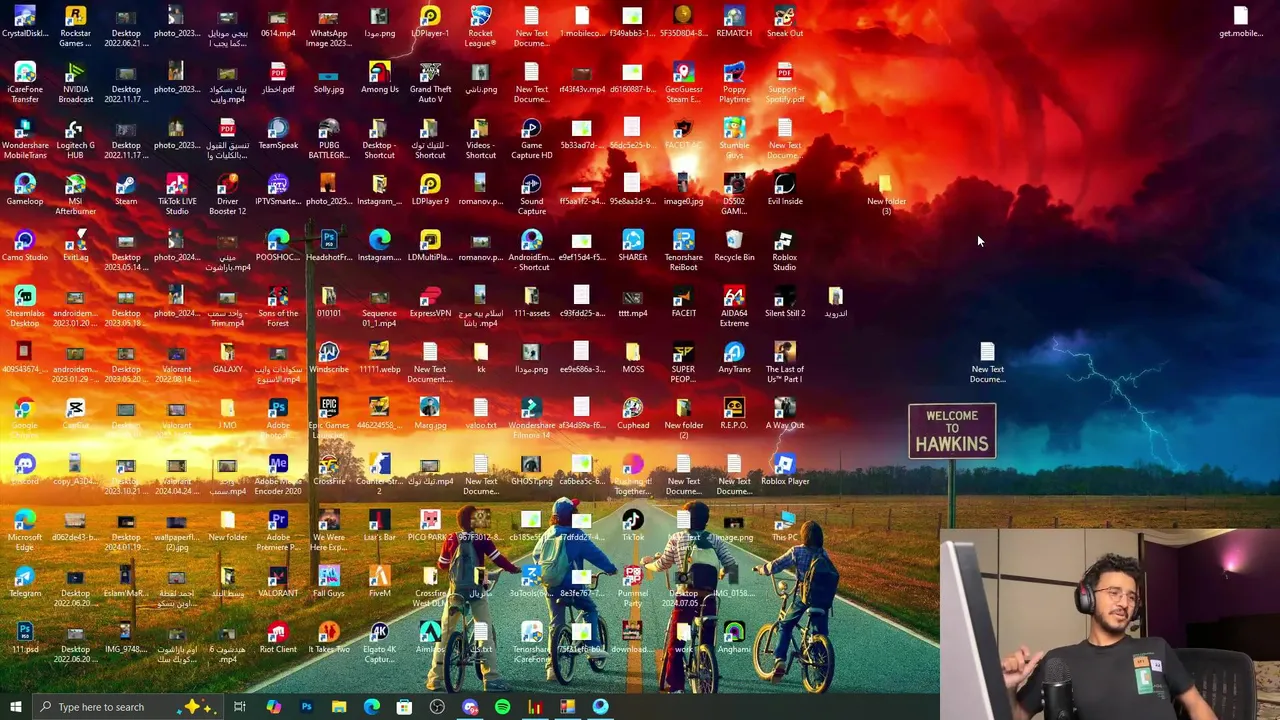Launch the Steam desktop shortcut
The width and height of the screenshot is (1280, 720).
pos(126,189)
